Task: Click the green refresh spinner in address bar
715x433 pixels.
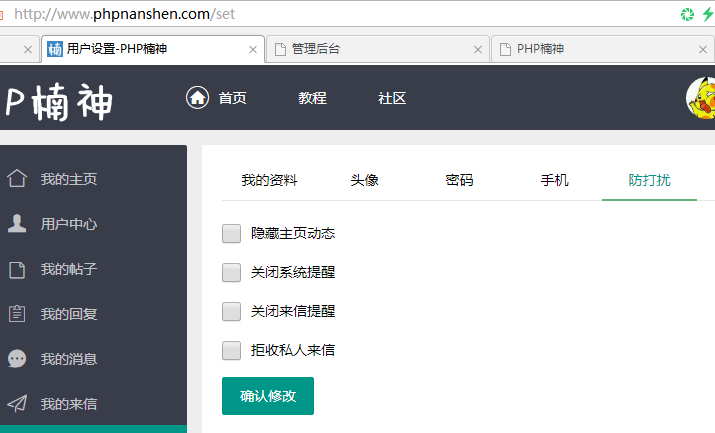Action: pyautogui.click(x=687, y=15)
